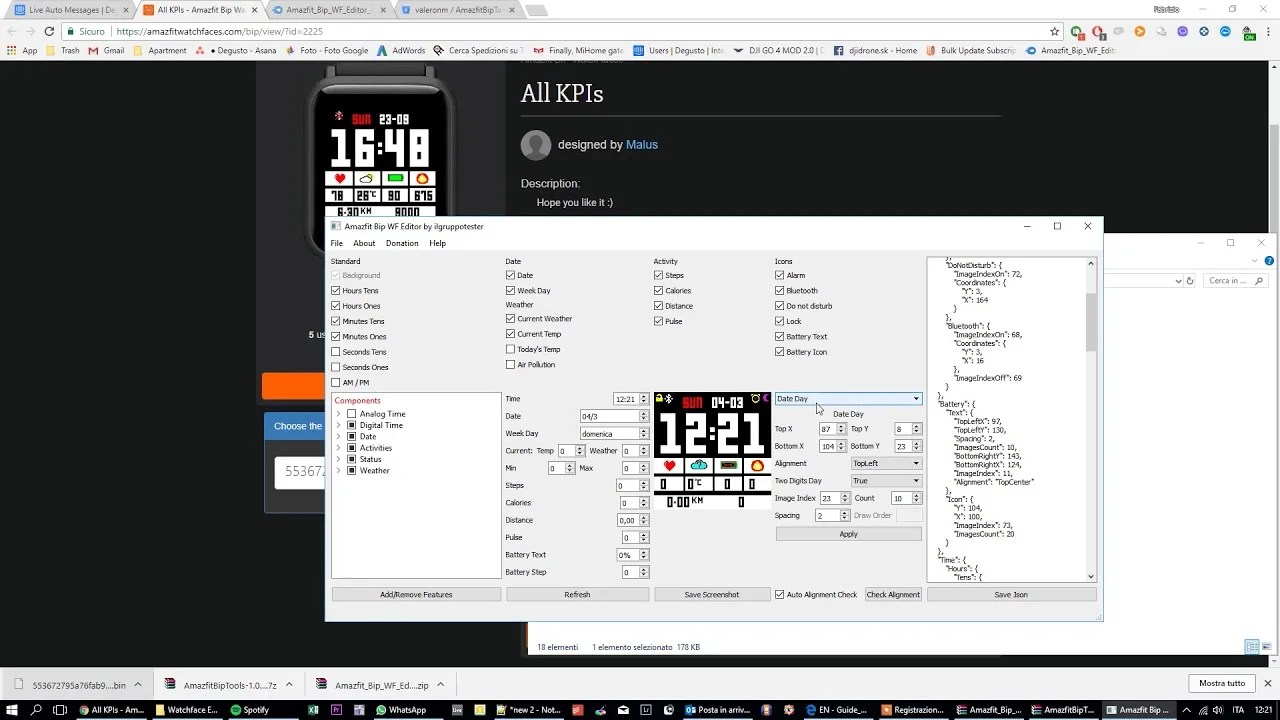Open the Malus designer link
Screen dimensions: 1280x720
pyautogui.click(x=642, y=145)
